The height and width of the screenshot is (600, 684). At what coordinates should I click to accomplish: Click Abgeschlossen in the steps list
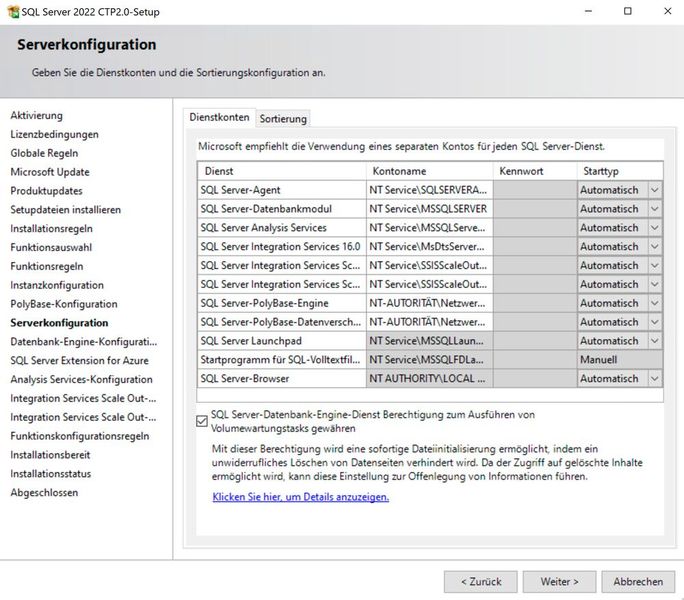point(44,492)
